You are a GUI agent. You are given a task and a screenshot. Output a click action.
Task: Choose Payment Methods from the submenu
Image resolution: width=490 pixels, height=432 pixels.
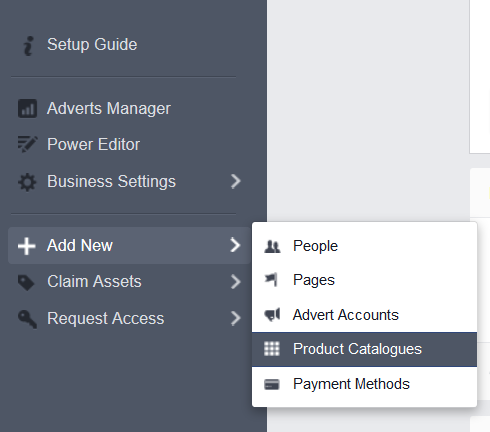[x=364, y=384]
